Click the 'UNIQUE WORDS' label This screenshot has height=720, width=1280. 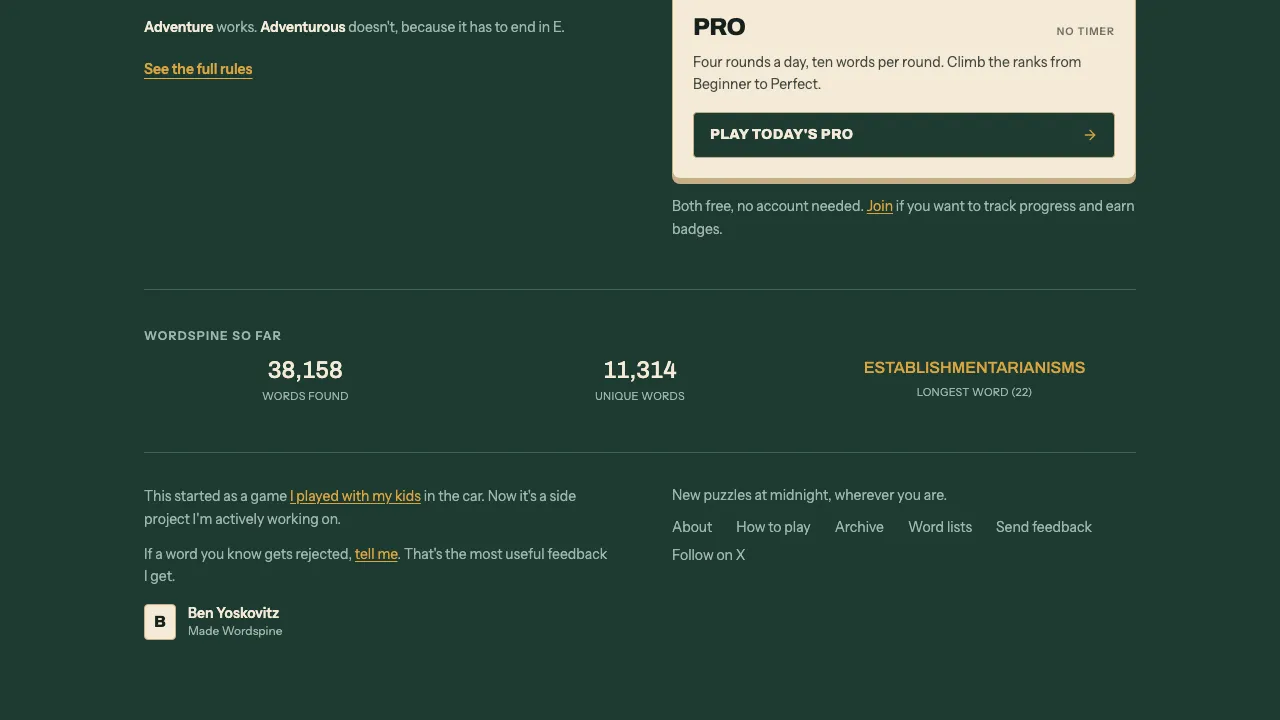[640, 396]
